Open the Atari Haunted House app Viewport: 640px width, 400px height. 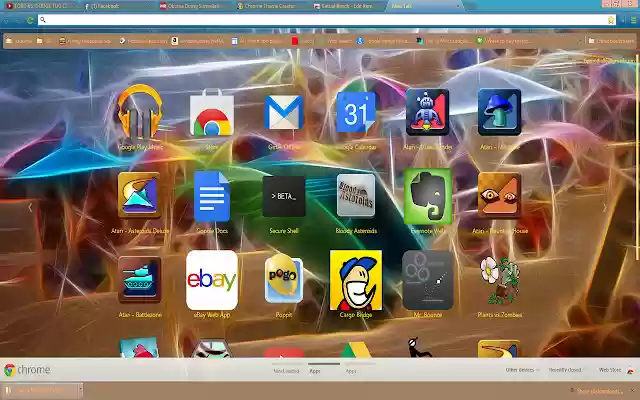pos(500,196)
